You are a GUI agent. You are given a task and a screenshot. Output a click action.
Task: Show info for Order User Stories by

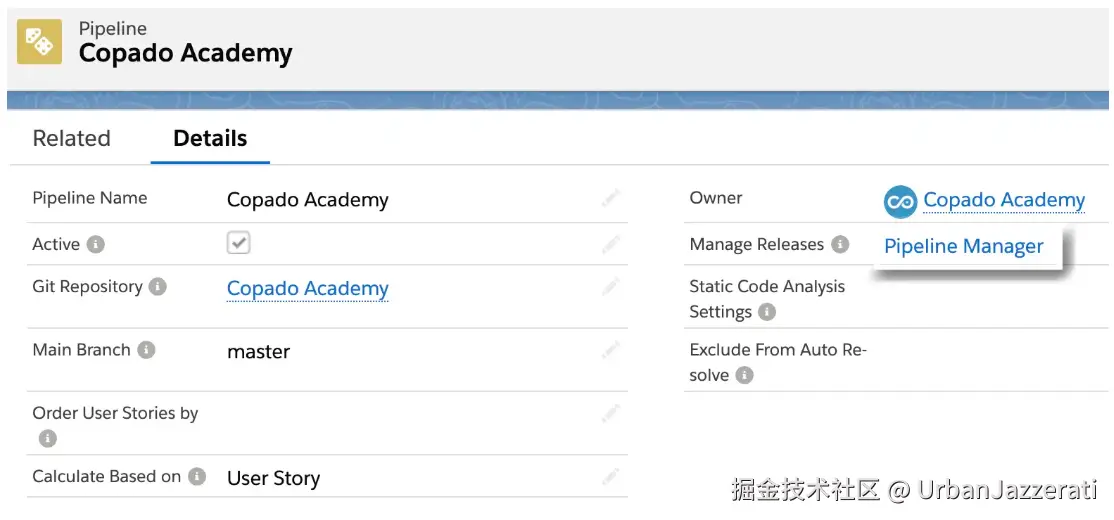pos(47,438)
